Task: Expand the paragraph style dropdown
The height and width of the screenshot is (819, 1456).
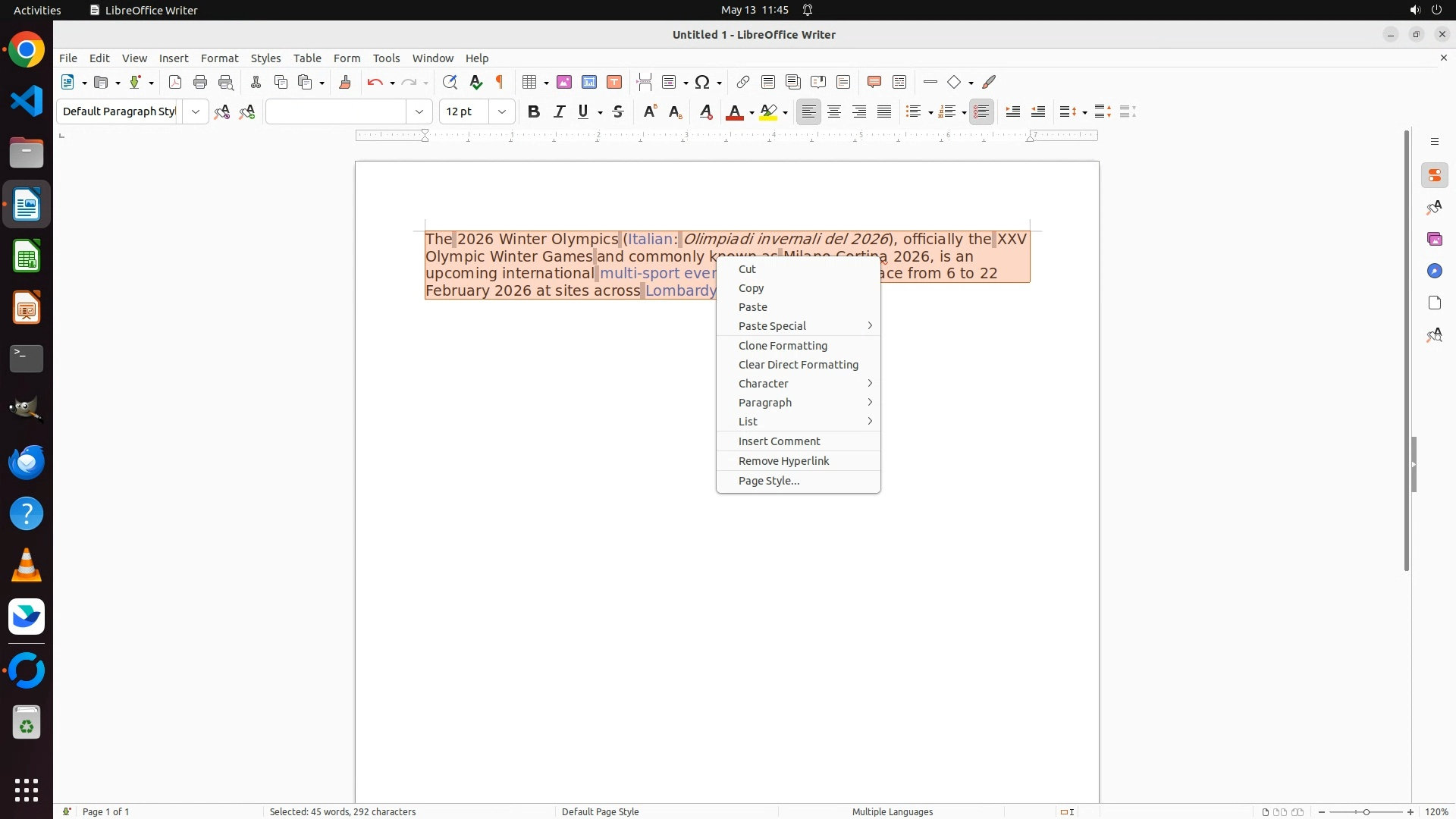Action: pyautogui.click(x=196, y=111)
